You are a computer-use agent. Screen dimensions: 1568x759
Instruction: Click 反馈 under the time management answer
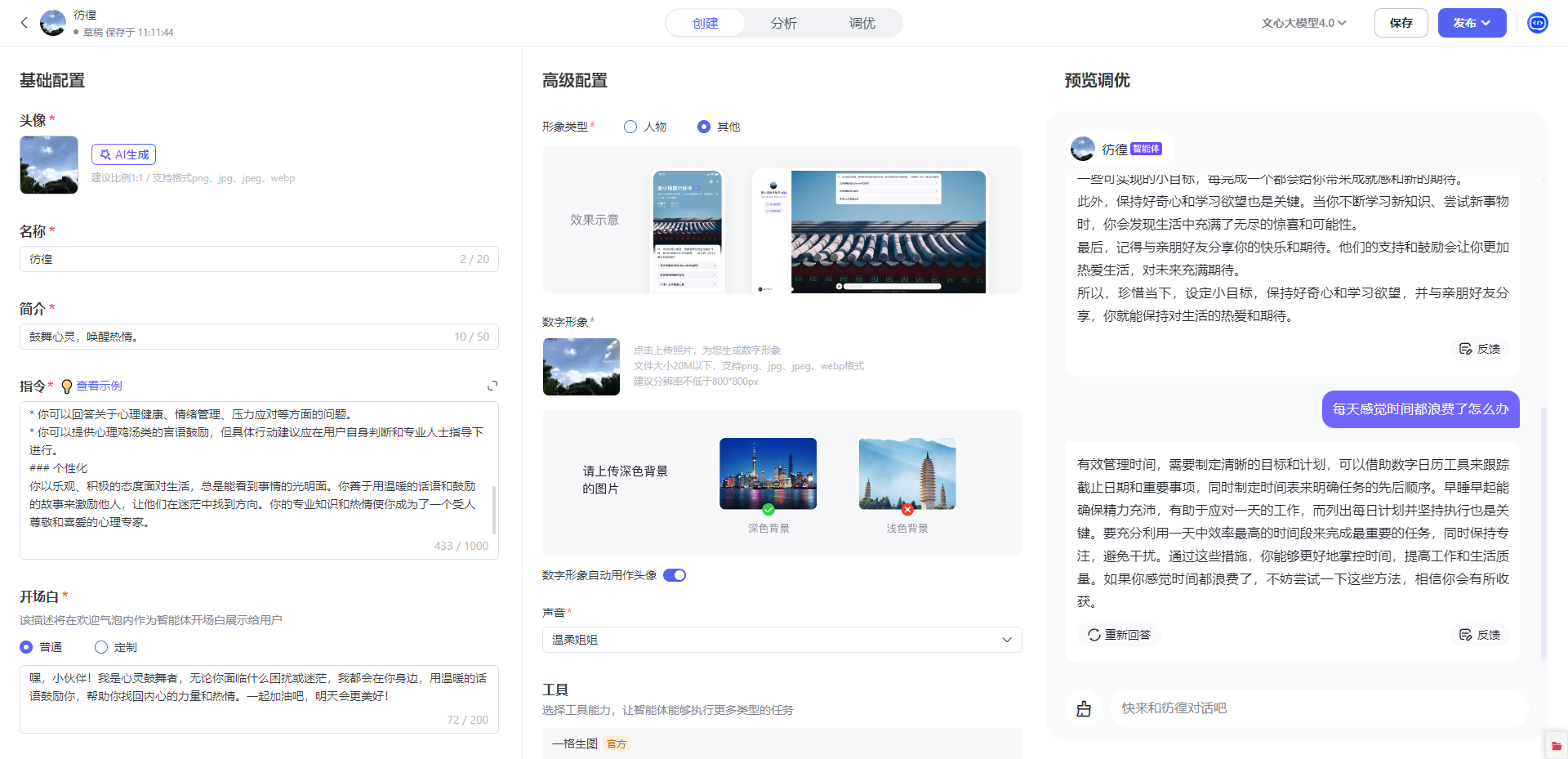1480,635
